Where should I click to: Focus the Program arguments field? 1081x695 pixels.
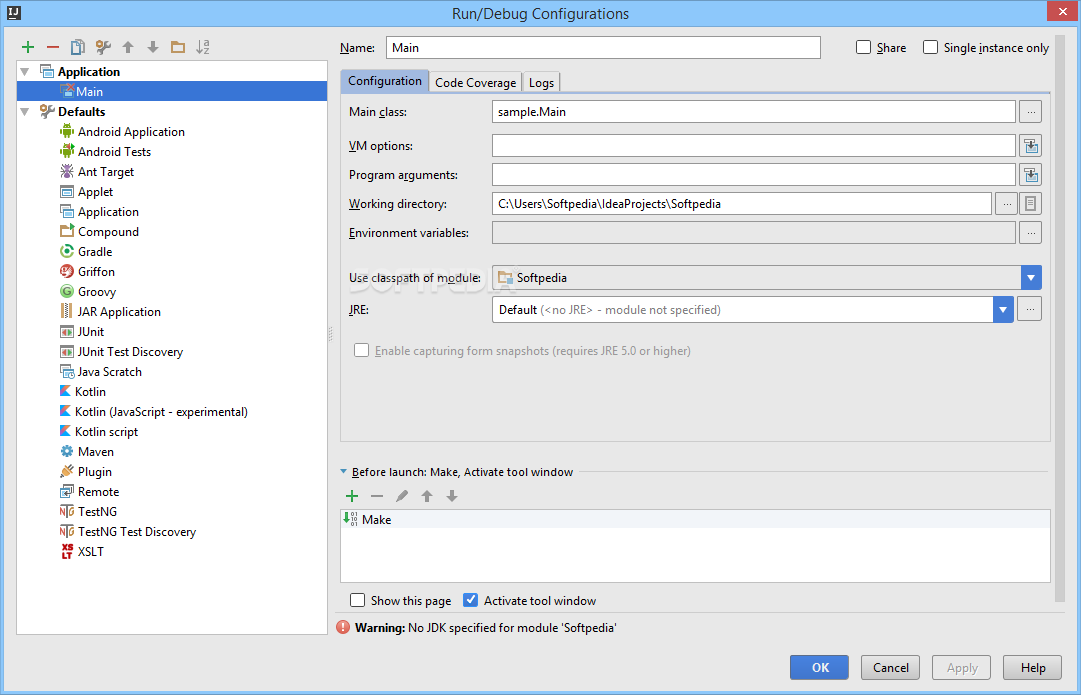pyautogui.click(x=754, y=174)
